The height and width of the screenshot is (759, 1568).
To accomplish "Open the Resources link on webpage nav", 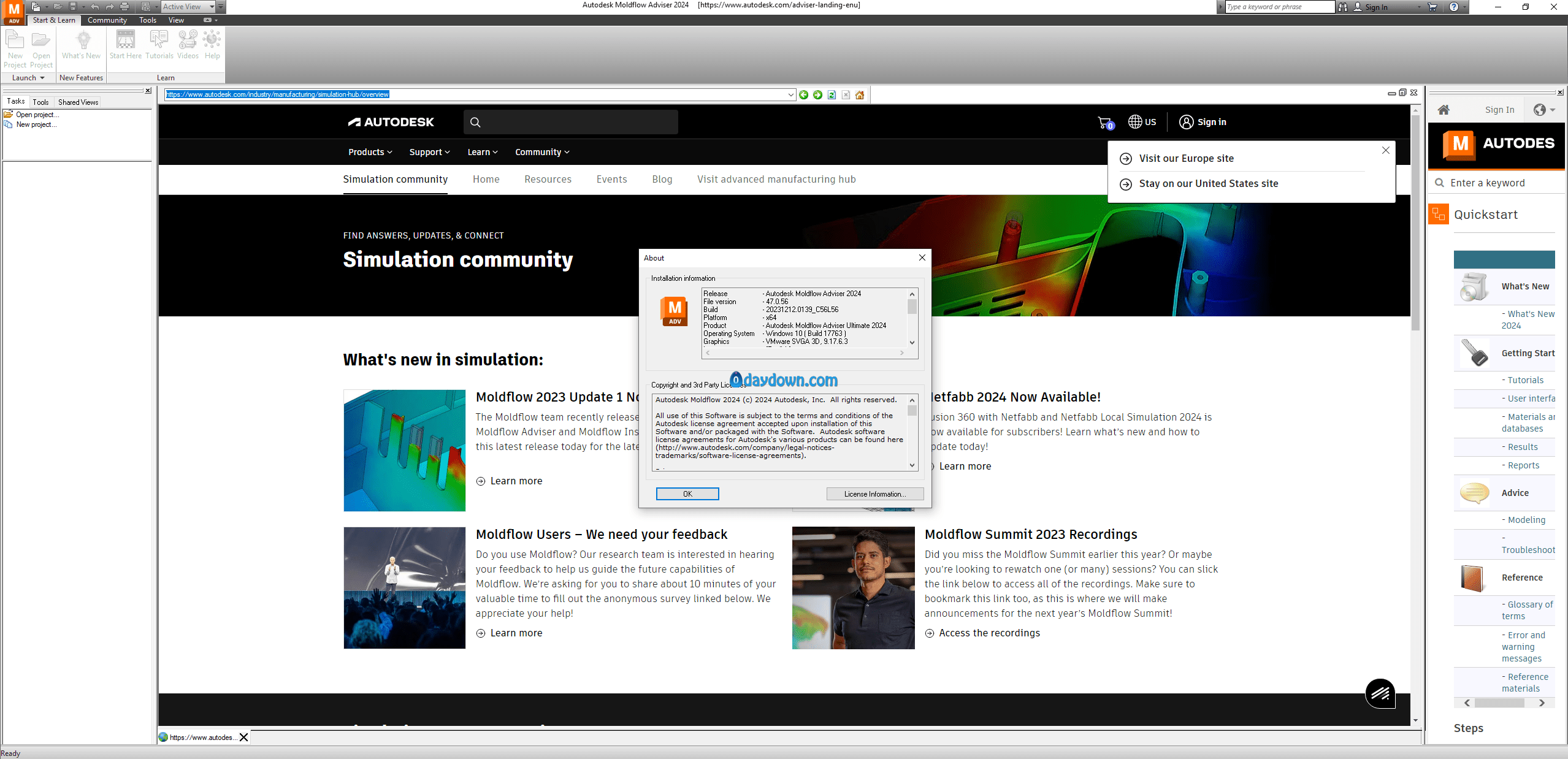I will pos(548,179).
